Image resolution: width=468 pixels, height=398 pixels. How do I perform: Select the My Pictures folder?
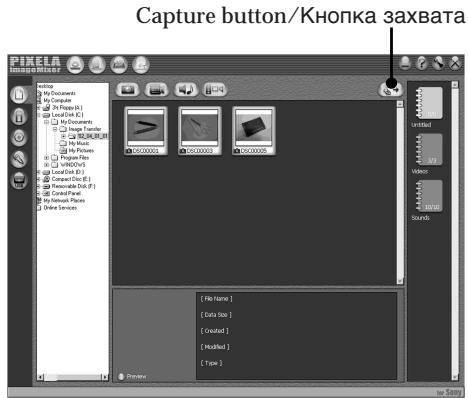[x=81, y=151]
